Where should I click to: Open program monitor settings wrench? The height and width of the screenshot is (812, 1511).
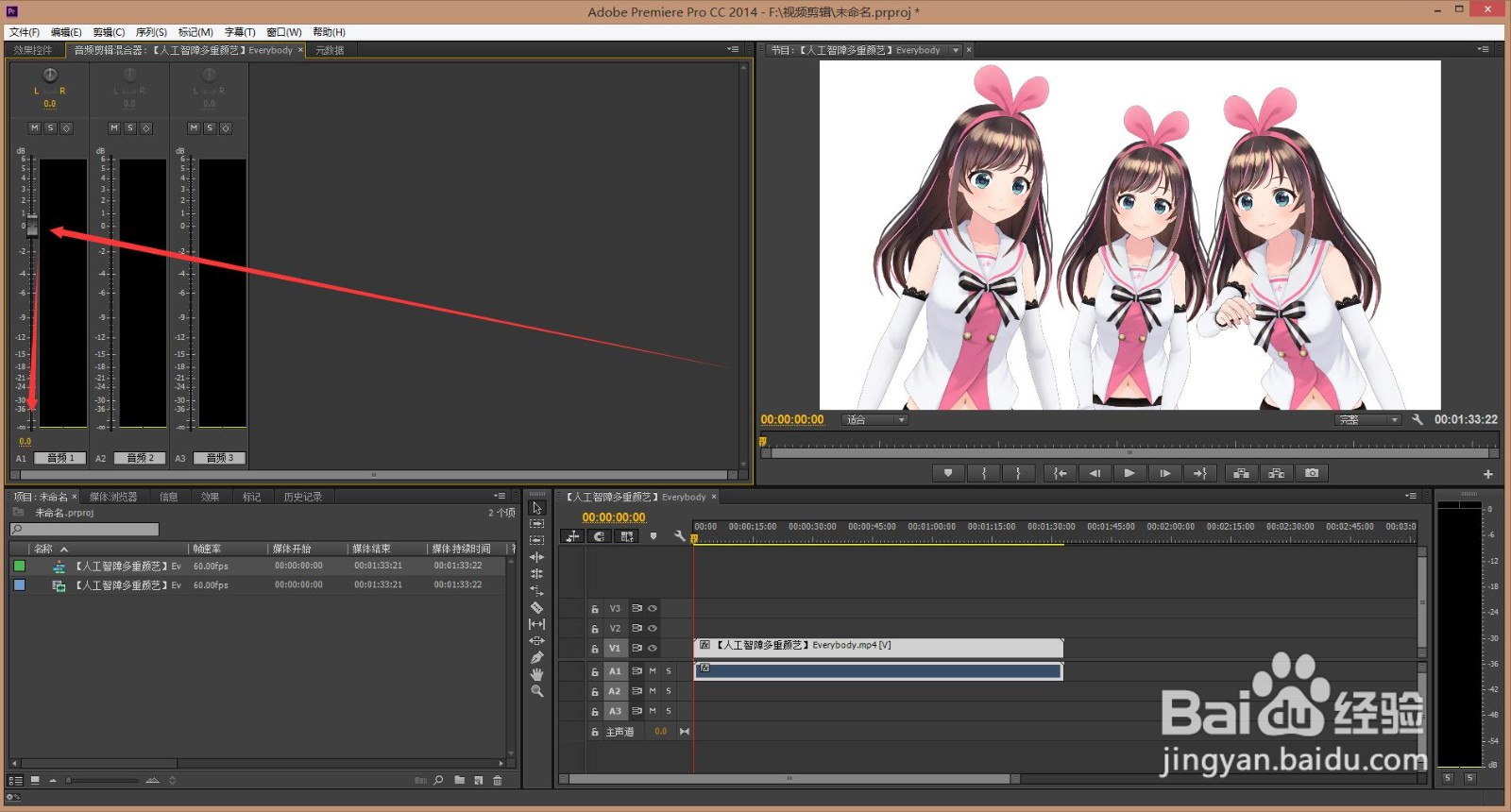1418,419
